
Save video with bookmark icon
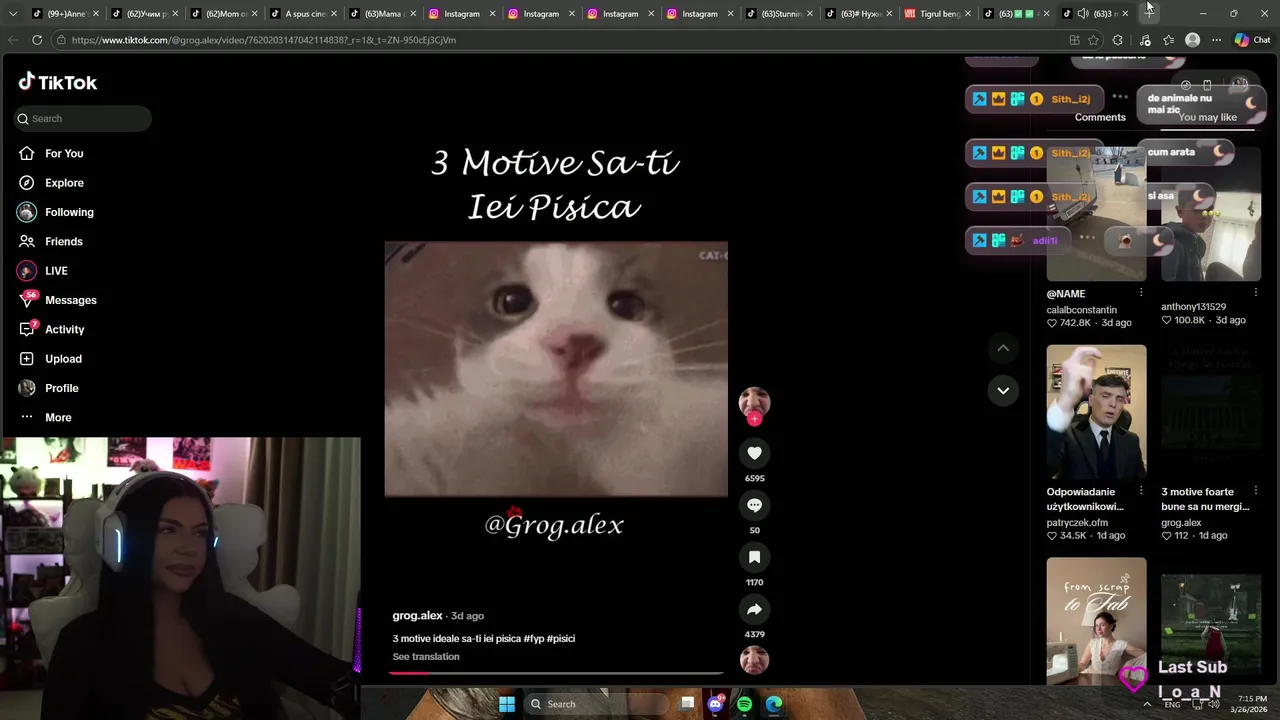pyautogui.click(x=754, y=557)
